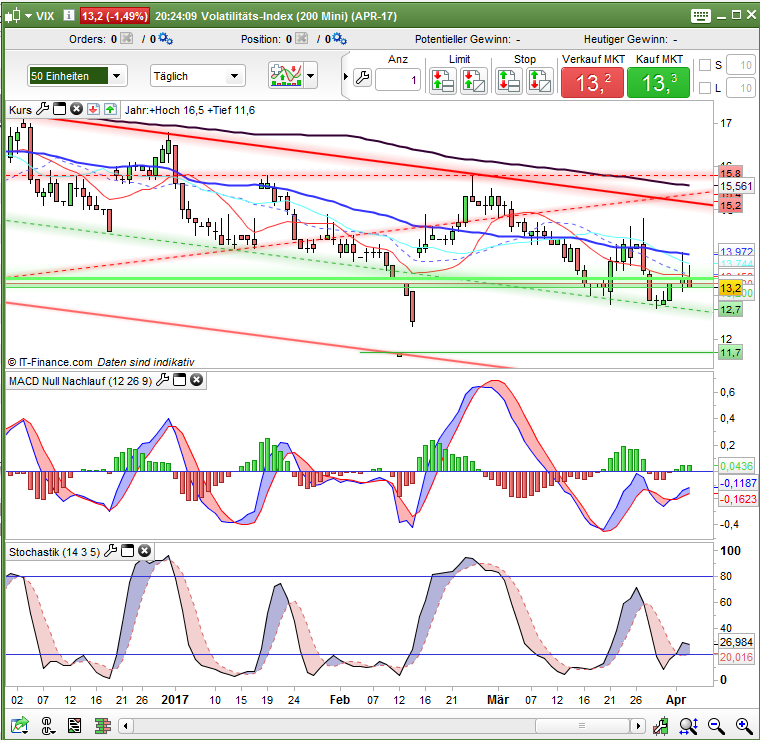Click the 15,561 price axis label
The height and width of the screenshot is (740, 760).
[x=736, y=186]
